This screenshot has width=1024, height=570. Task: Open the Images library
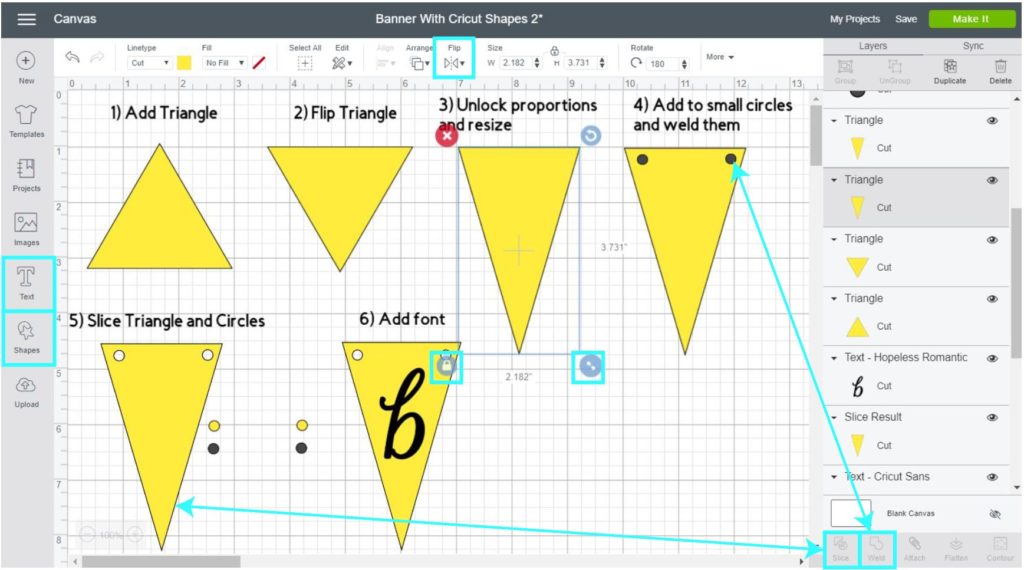point(26,228)
